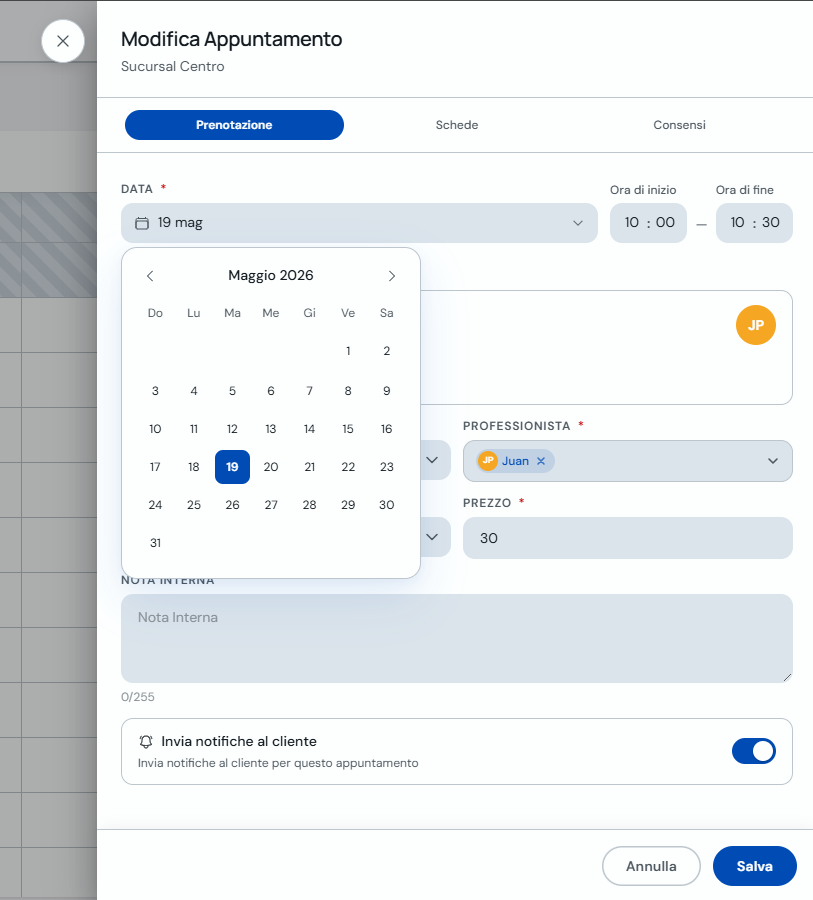This screenshot has height=900, width=813.
Task: Edit the Prezzo field showing 30
Action: point(628,538)
